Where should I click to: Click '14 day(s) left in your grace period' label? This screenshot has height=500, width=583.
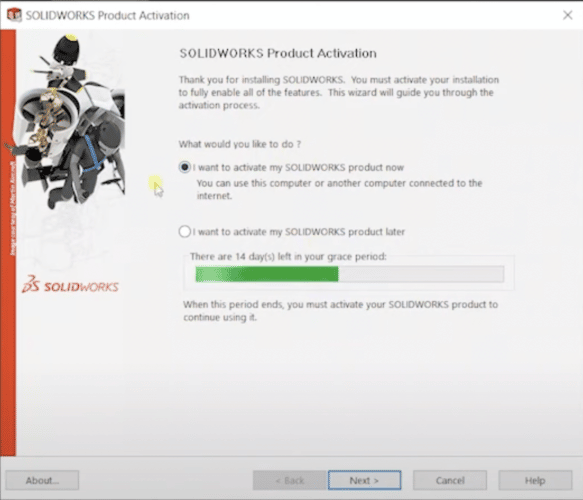(288, 257)
